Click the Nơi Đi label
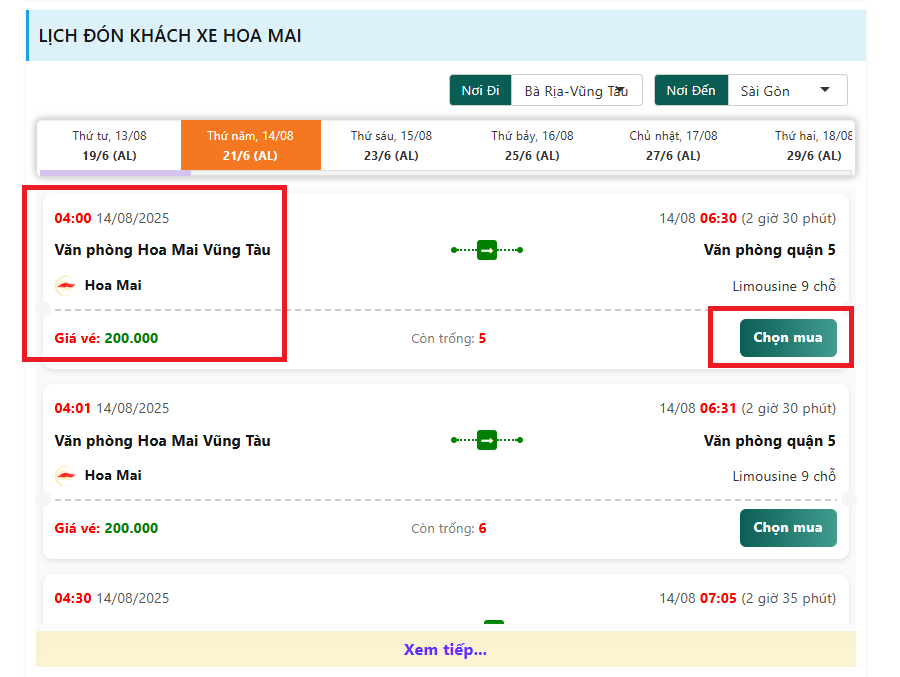900x677 pixels. 480,91
